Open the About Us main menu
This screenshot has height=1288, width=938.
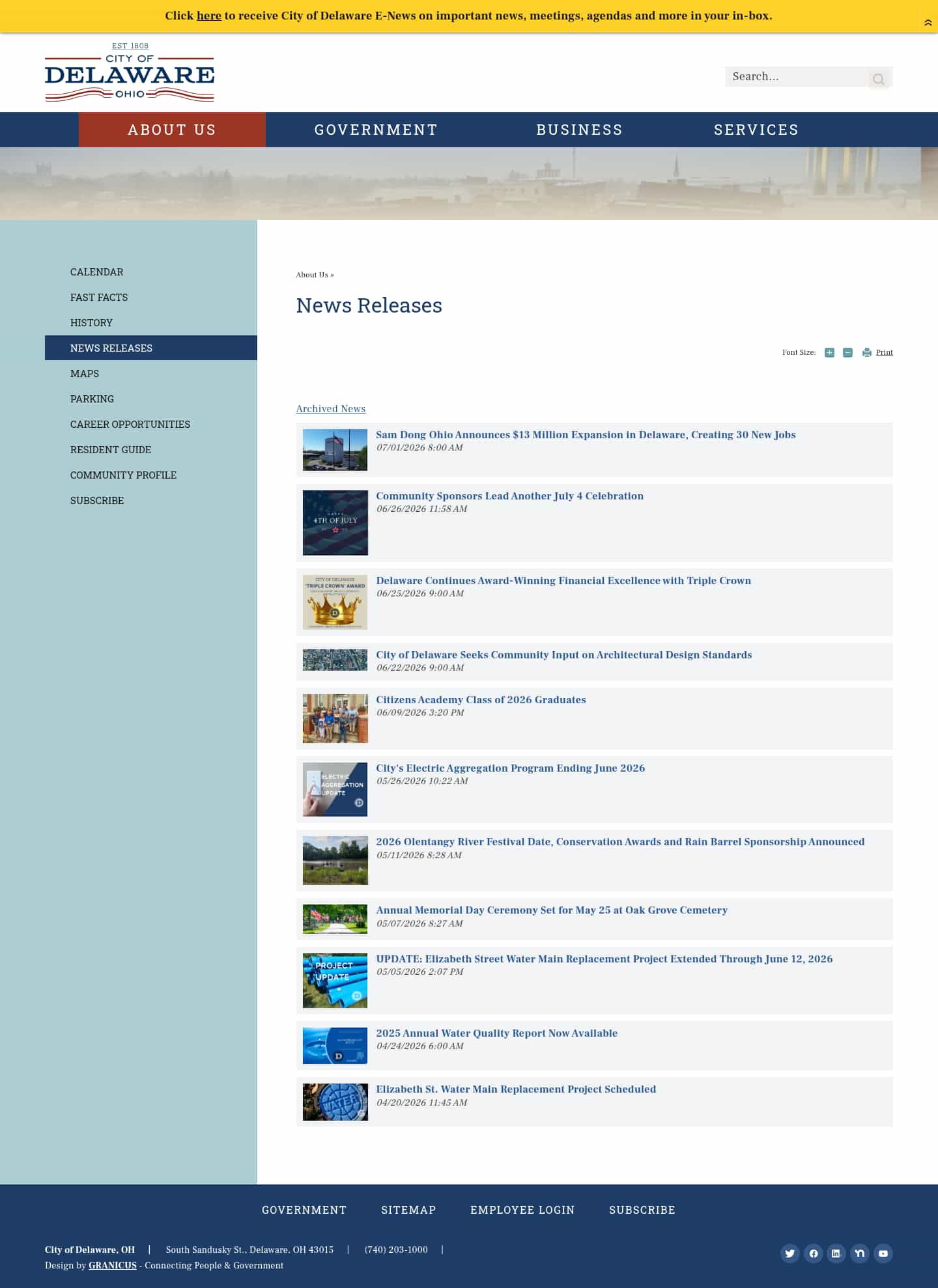tap(172, 130)
